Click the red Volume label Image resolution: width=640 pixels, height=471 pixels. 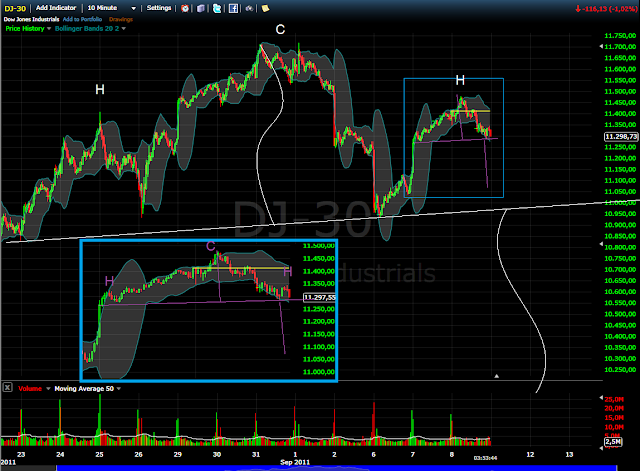pyautogui.click(x=30, y=389)
